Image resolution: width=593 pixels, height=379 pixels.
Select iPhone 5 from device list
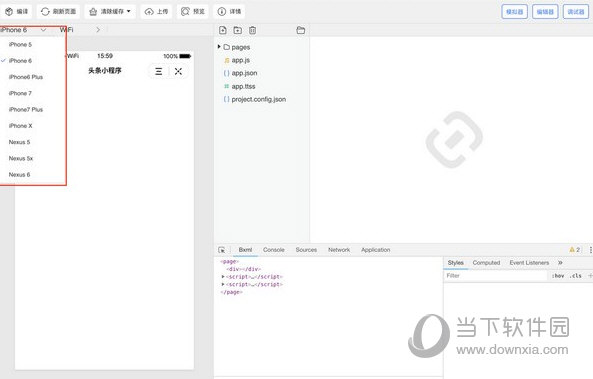20,44
